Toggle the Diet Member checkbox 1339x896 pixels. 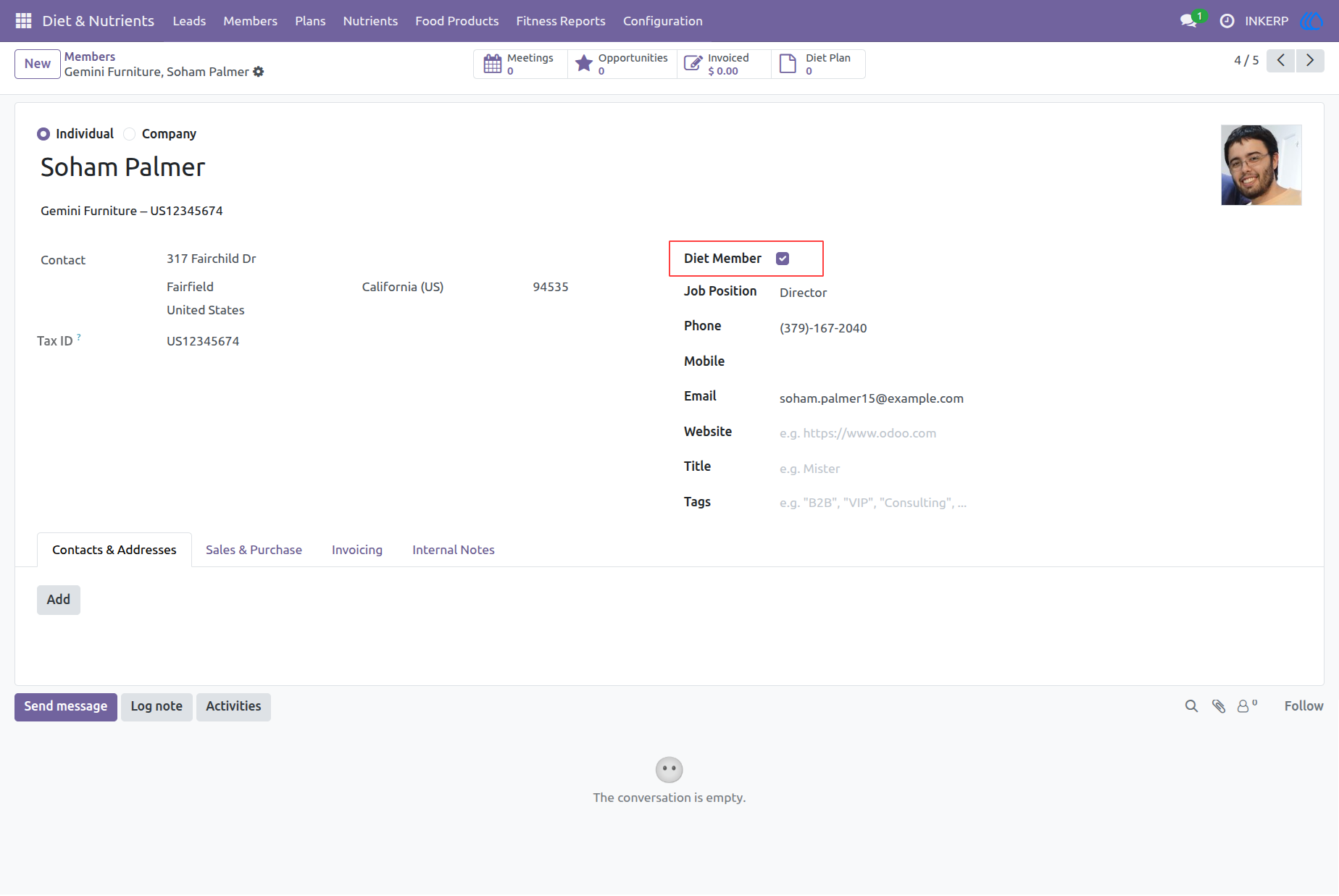point(783,259)
